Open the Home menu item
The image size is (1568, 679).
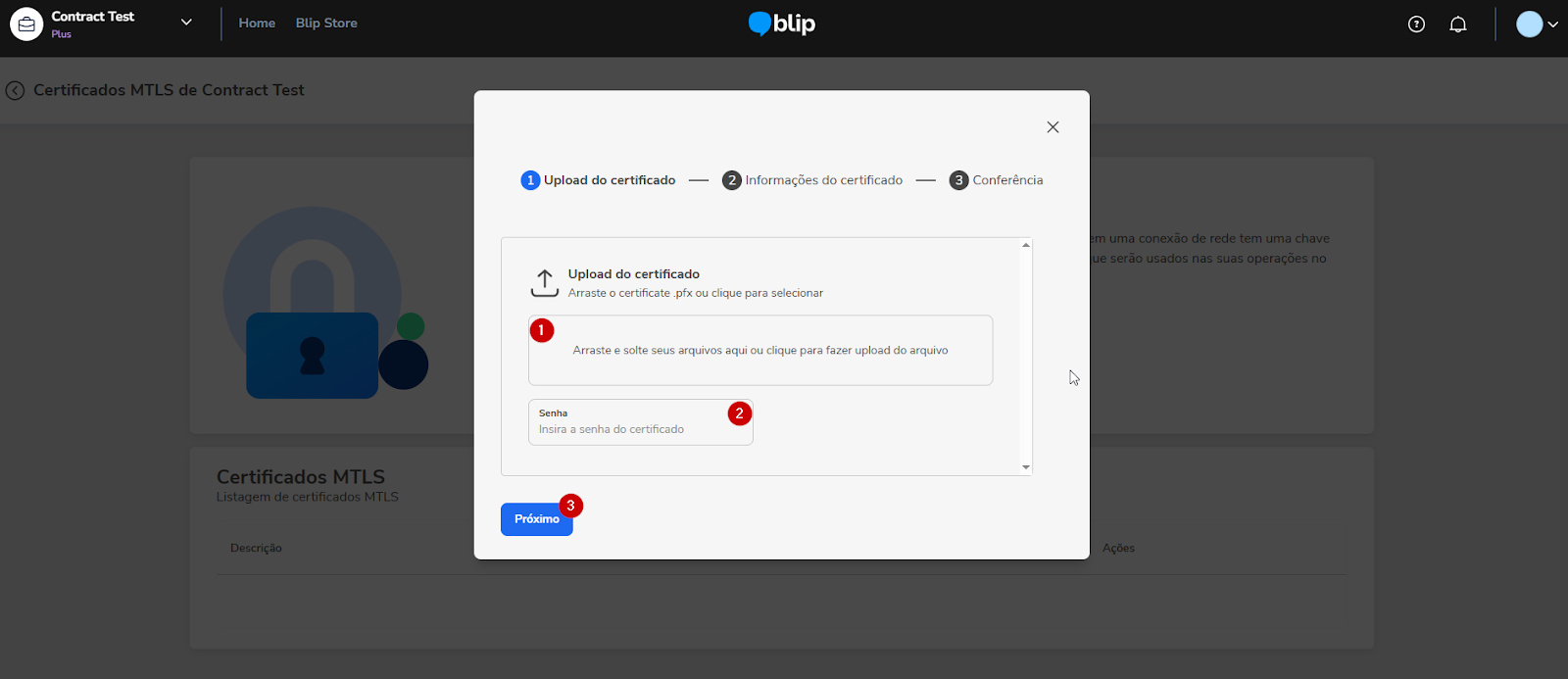[257, 24]
